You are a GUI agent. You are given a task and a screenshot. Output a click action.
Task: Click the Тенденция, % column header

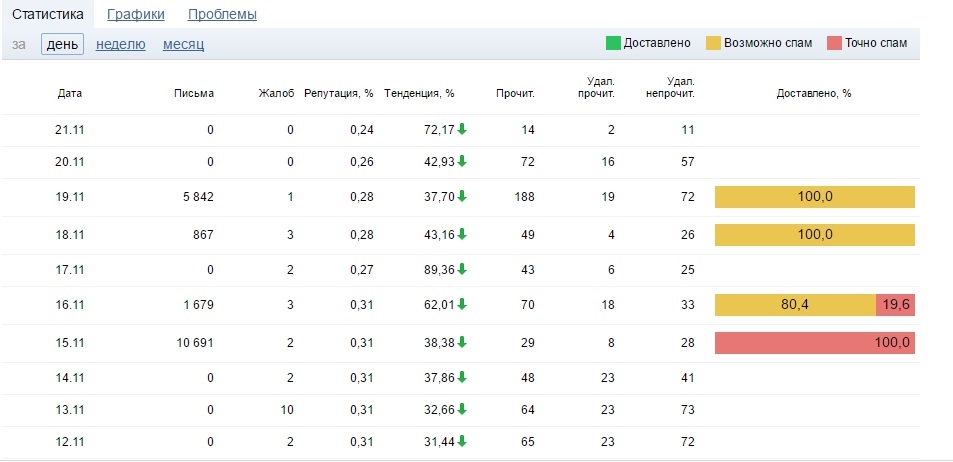(x=419, y=94)
